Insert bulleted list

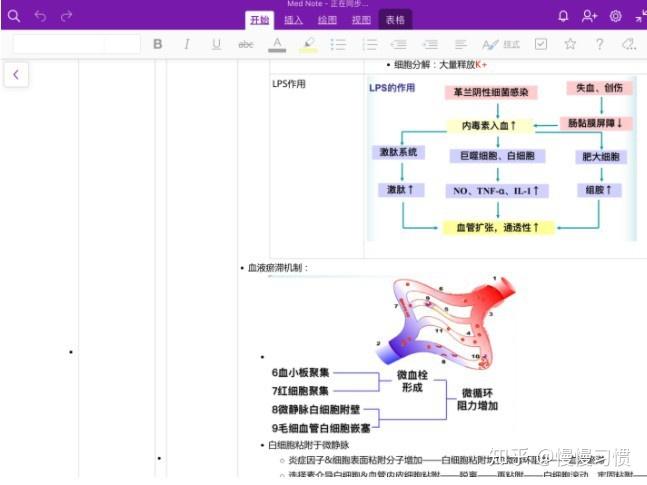tap(338, 44)
